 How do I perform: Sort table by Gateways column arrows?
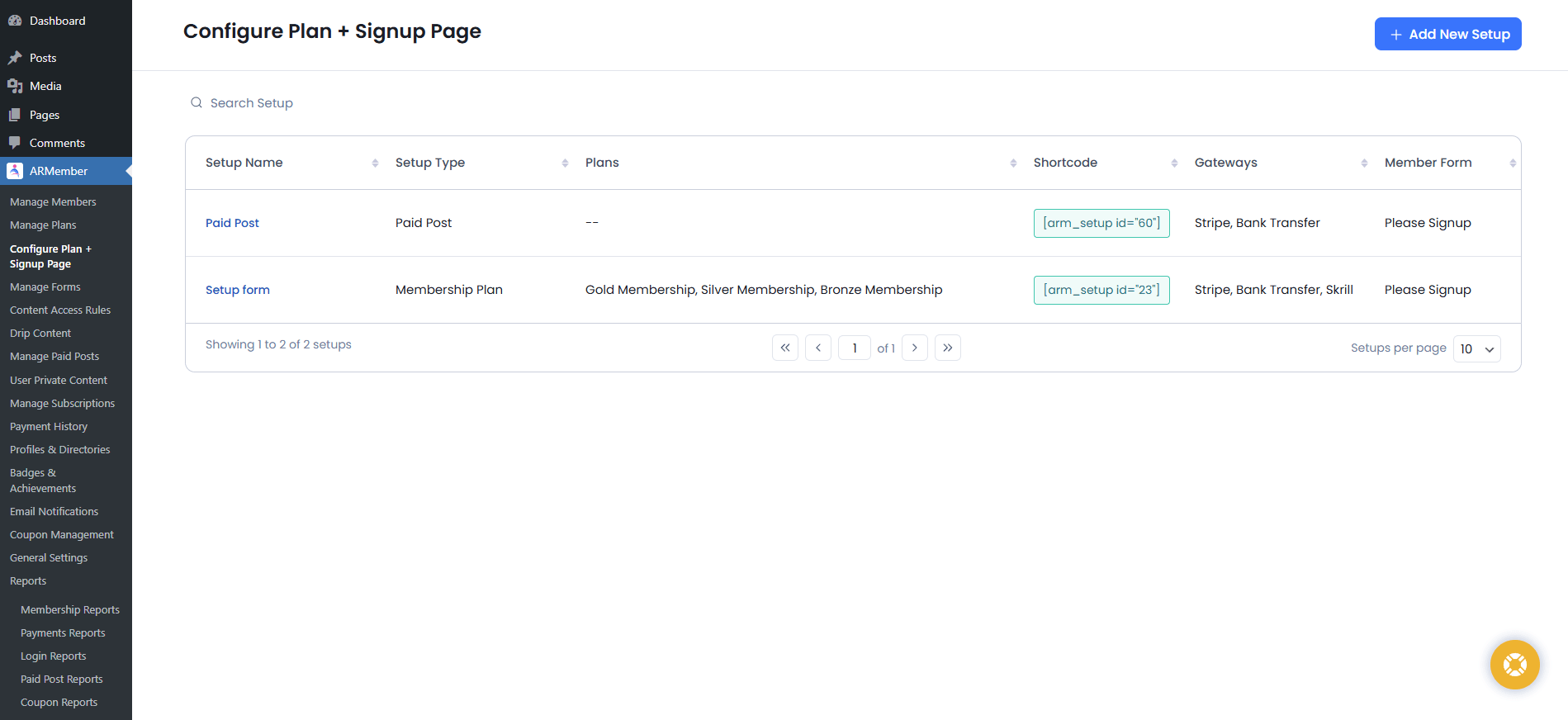pos(1364,163)
